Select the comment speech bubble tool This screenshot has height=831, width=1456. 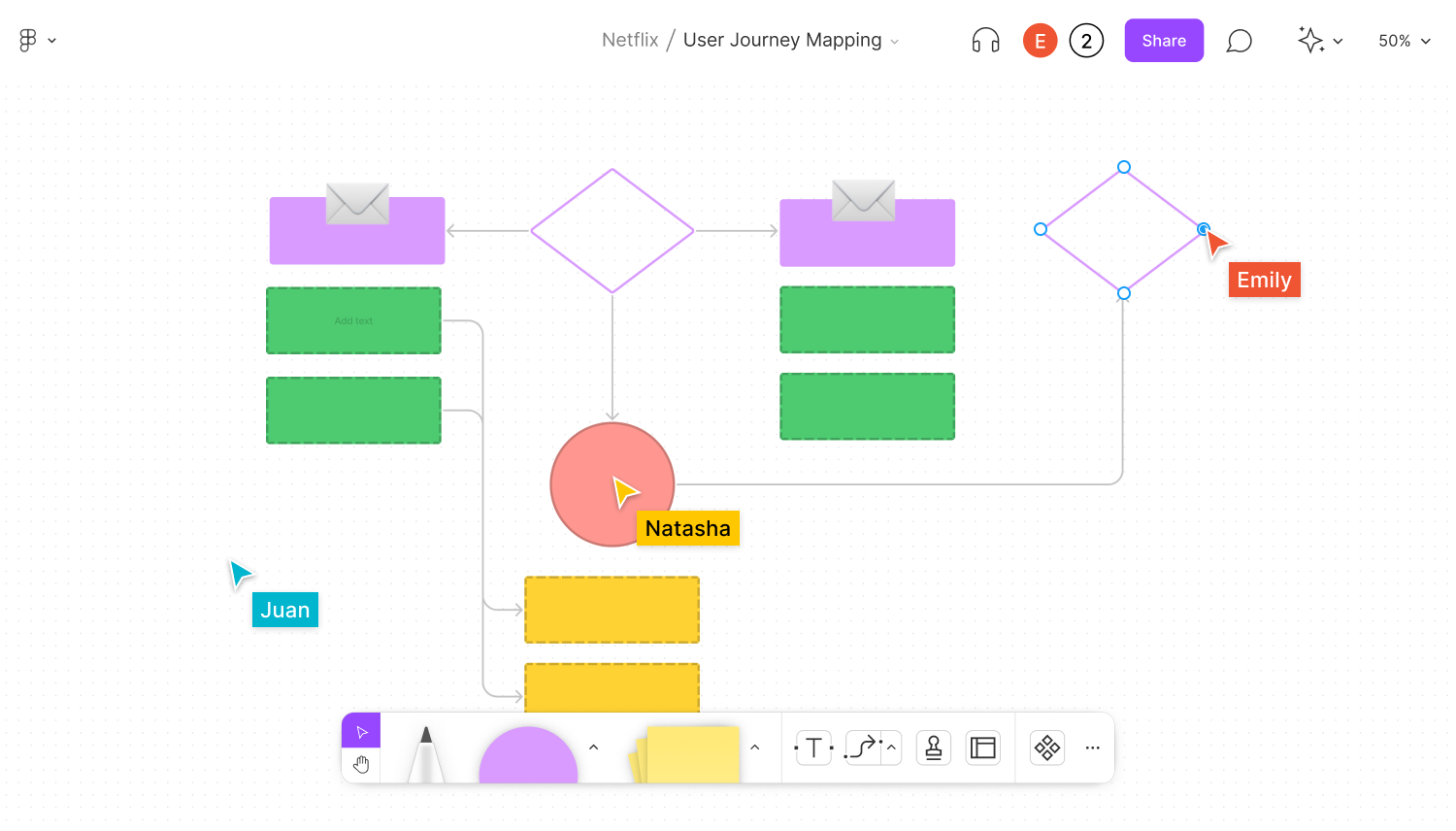(1239, 40)
